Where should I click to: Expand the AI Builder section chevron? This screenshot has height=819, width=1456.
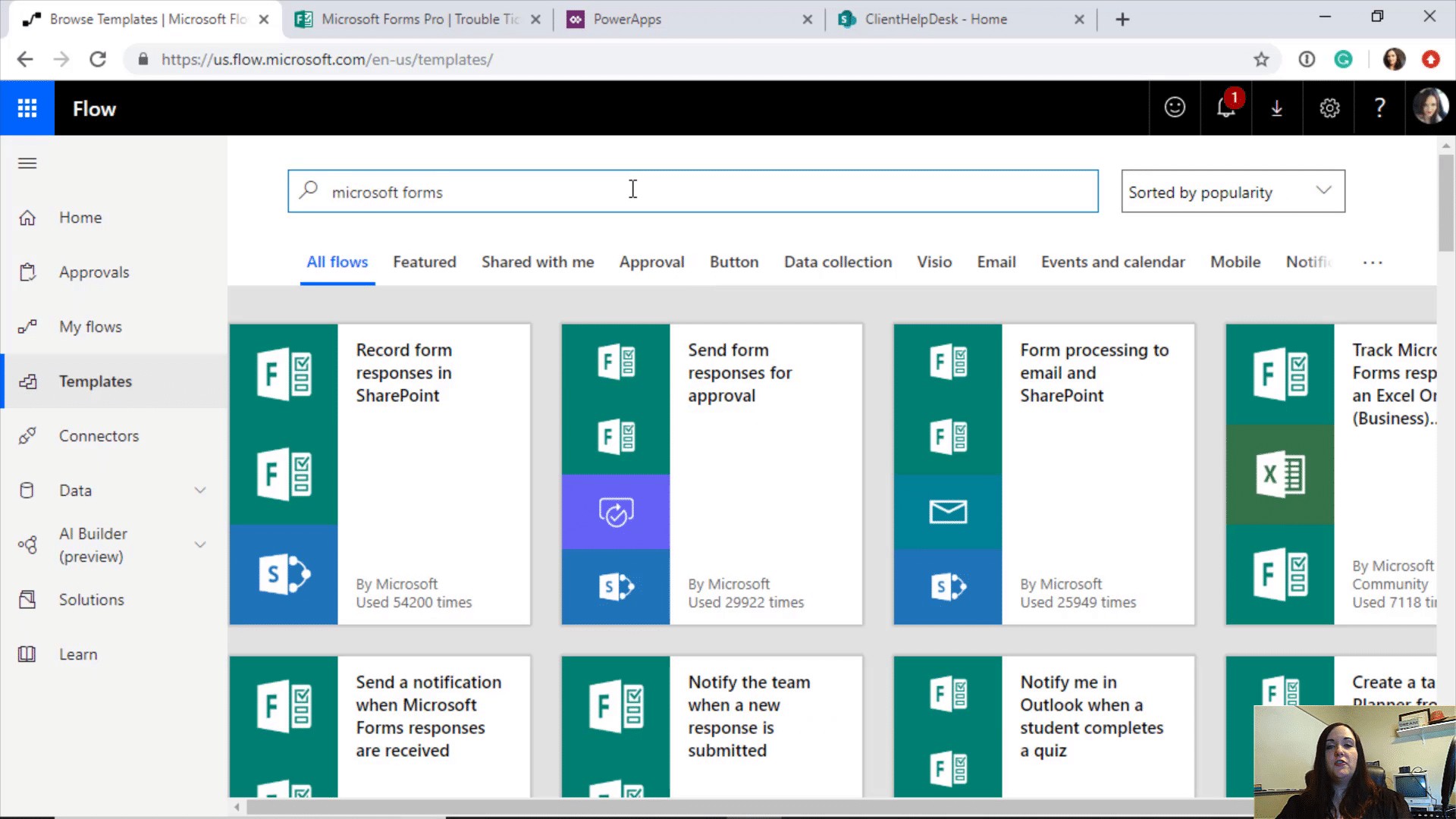point(200,545)
